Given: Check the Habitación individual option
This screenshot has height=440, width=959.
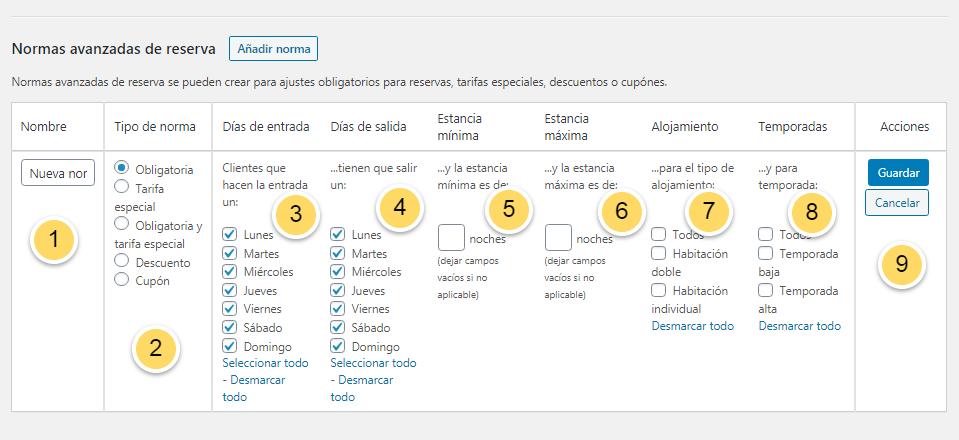Looking at the screenshot, I should pyautogui.click(x=659, y=290).
